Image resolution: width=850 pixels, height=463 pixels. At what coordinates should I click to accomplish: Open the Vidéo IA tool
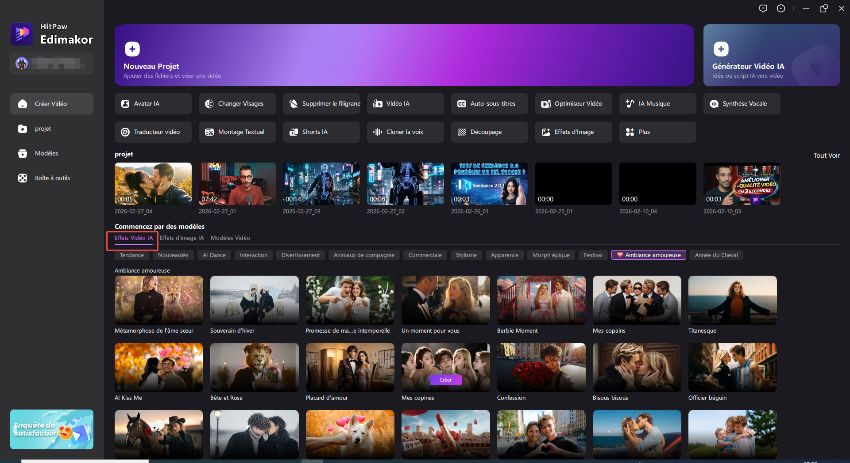[405, 104]
